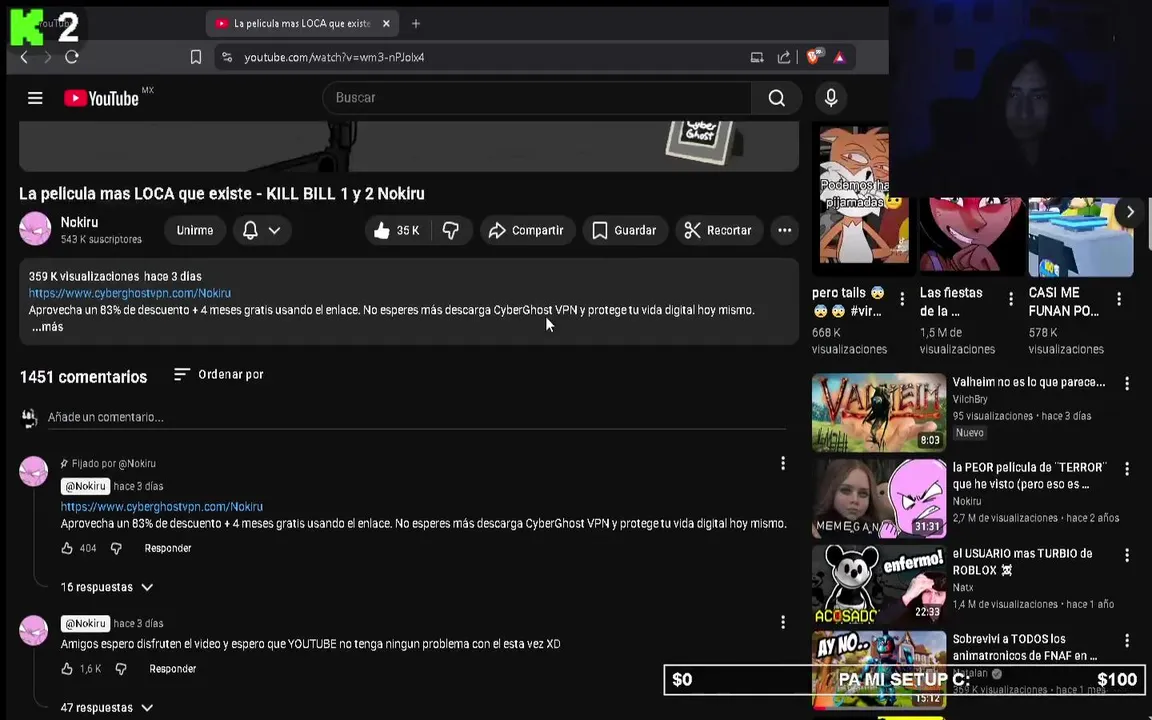Open the browser share icon in toolbar
The image size is (1152, 720).
click(x=784, y=57)
